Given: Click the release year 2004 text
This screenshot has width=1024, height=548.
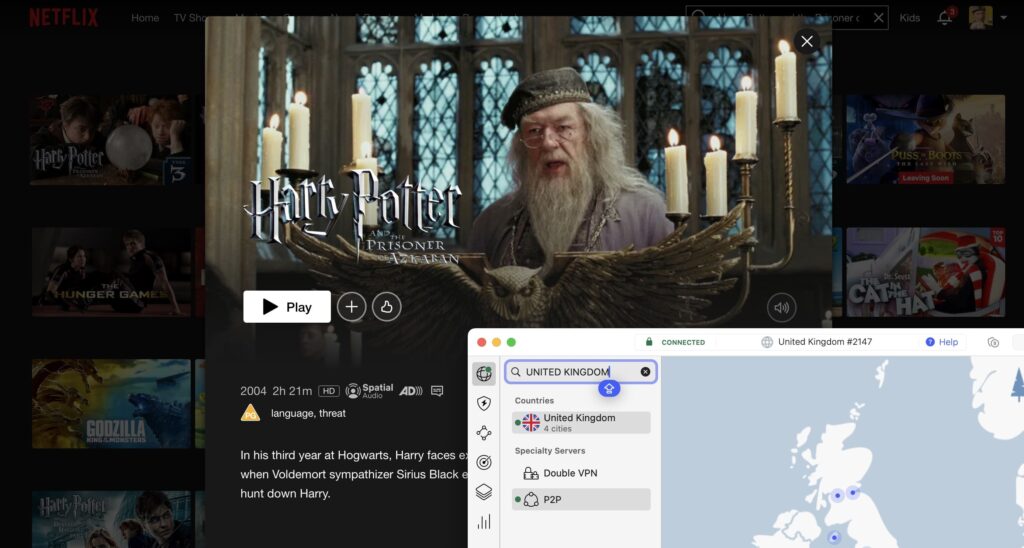Looking at the screenshot, I should point(253,391).
